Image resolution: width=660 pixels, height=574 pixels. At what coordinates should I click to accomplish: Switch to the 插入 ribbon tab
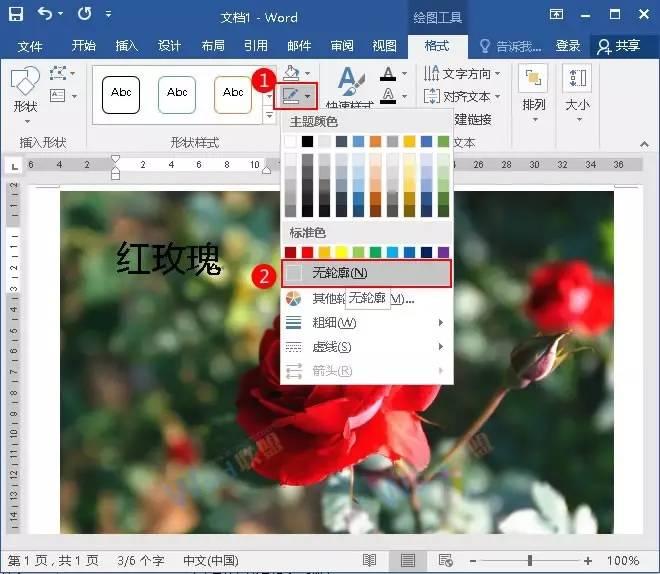[126, 45]
